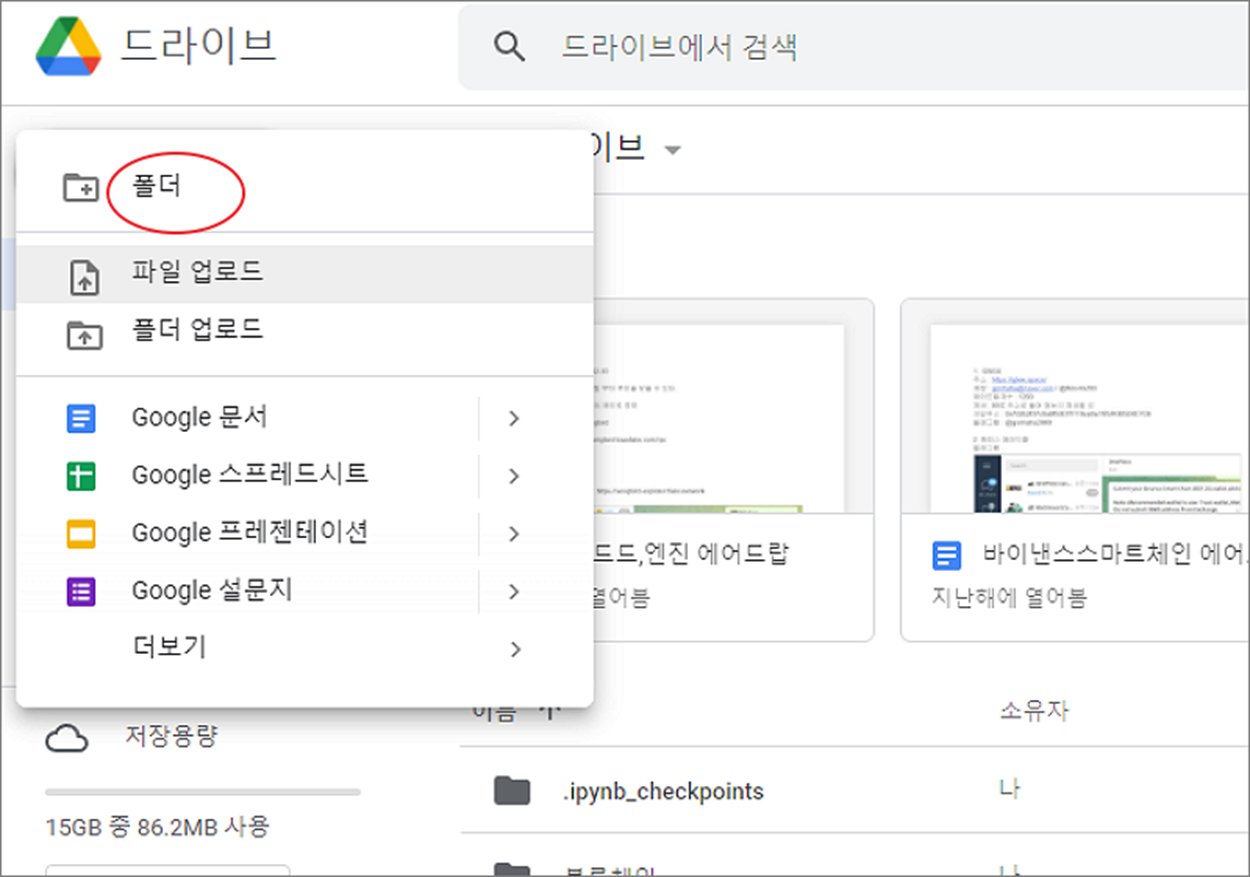Click the purple Google Forms icon
This screenshot has height=877, width=1250.
tap(81, 592)
